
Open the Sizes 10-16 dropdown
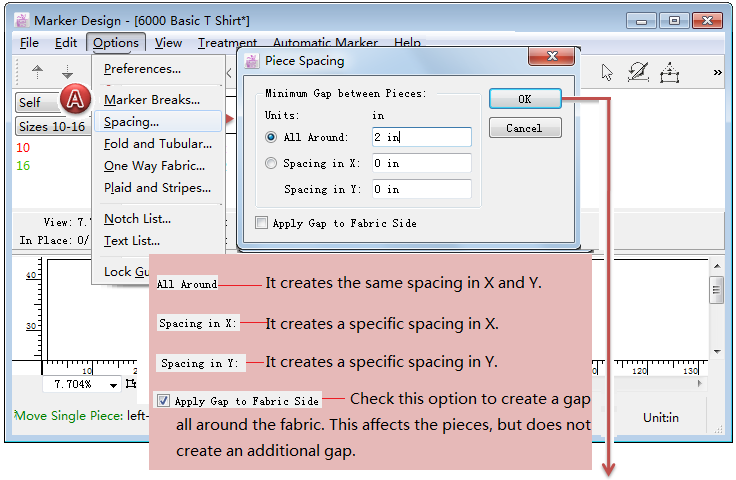pos(52,127)
